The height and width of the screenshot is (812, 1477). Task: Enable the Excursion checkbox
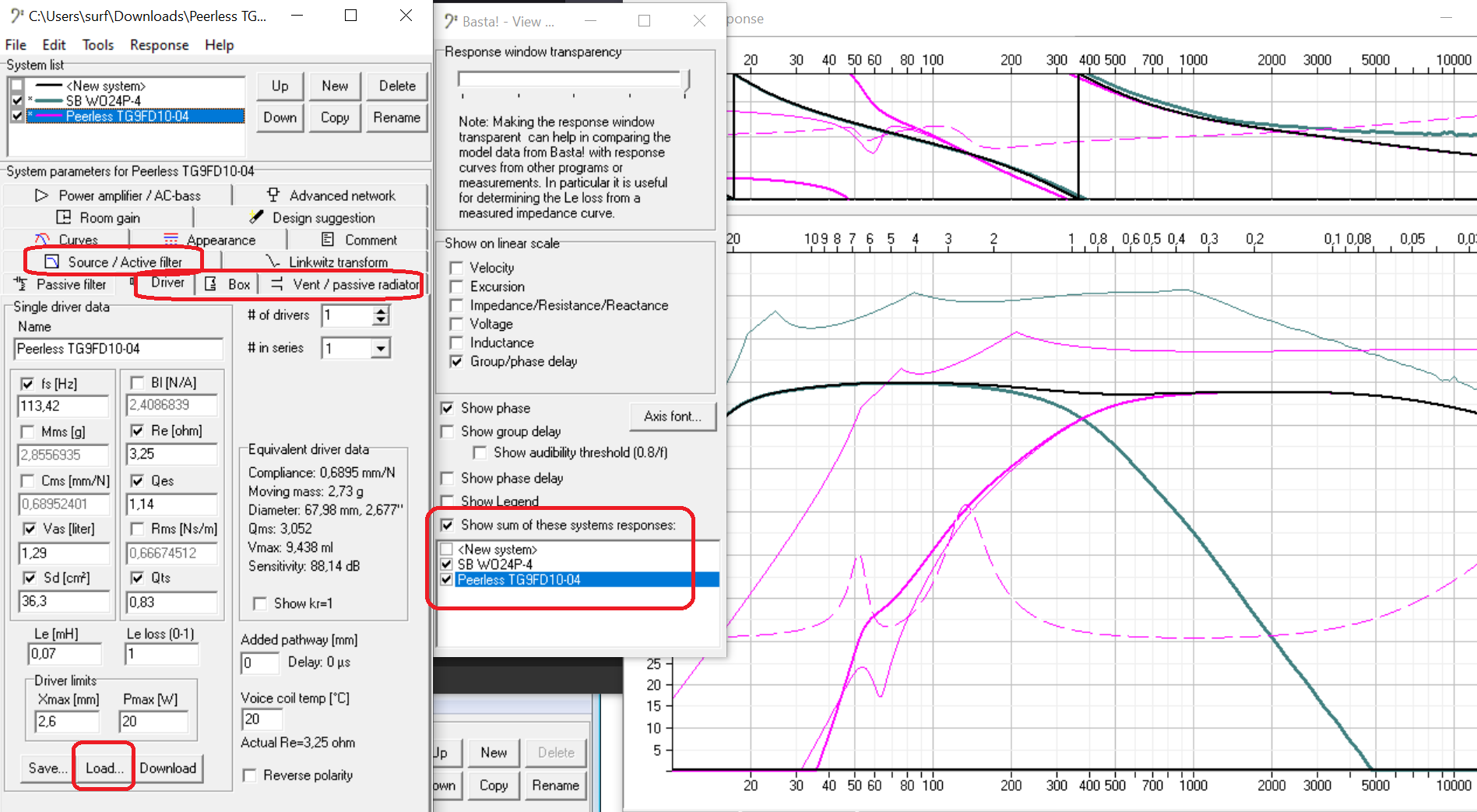457,286
